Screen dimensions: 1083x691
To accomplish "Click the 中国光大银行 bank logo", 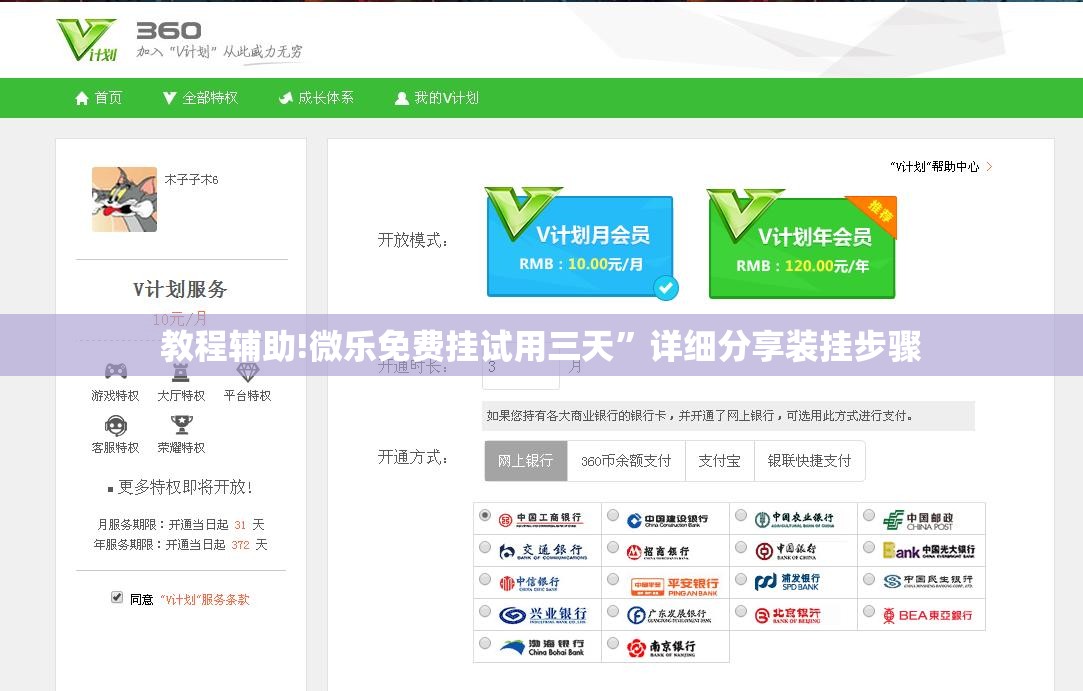I will coord(929,551).
